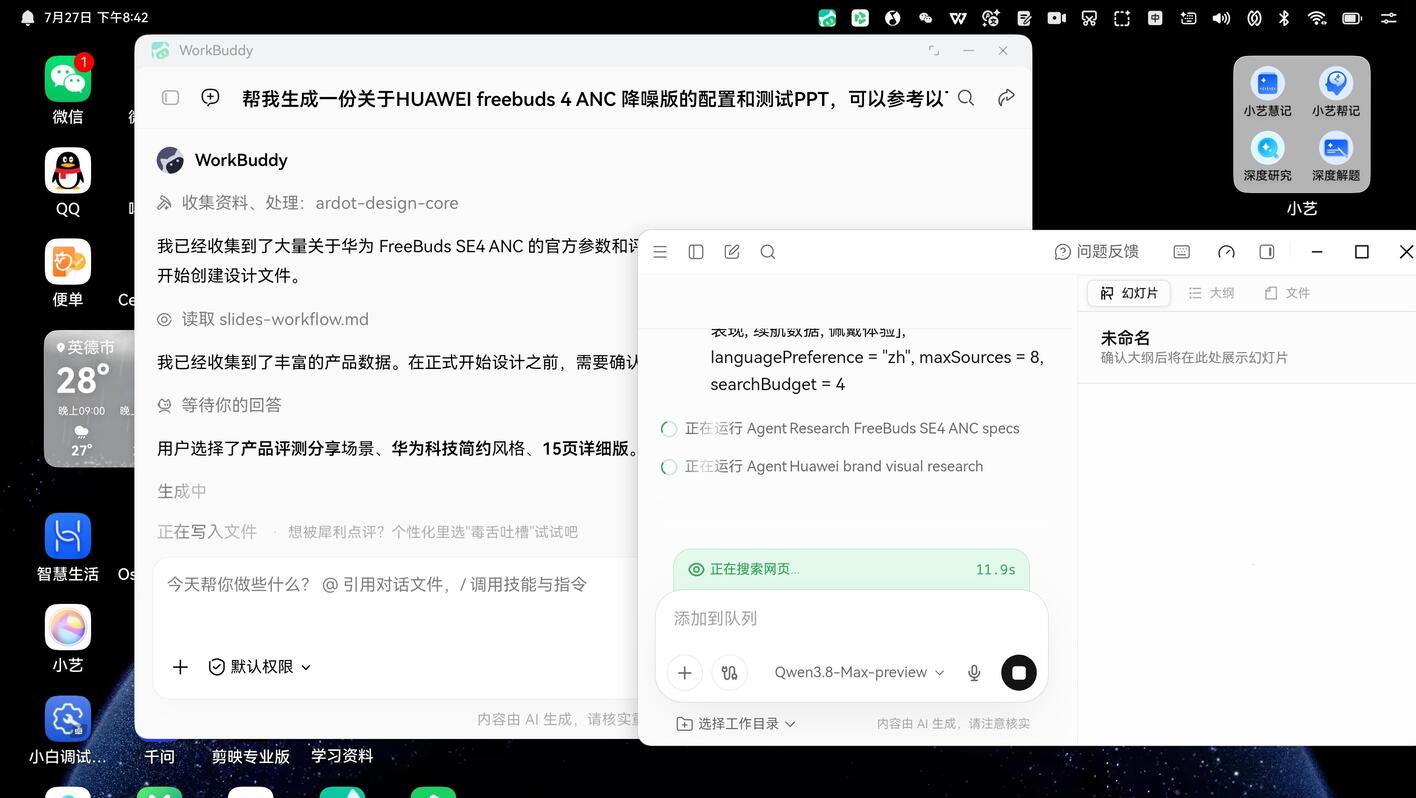Toggle the left sidebar in the front window
1416x798 pixels.
[696, 252]
